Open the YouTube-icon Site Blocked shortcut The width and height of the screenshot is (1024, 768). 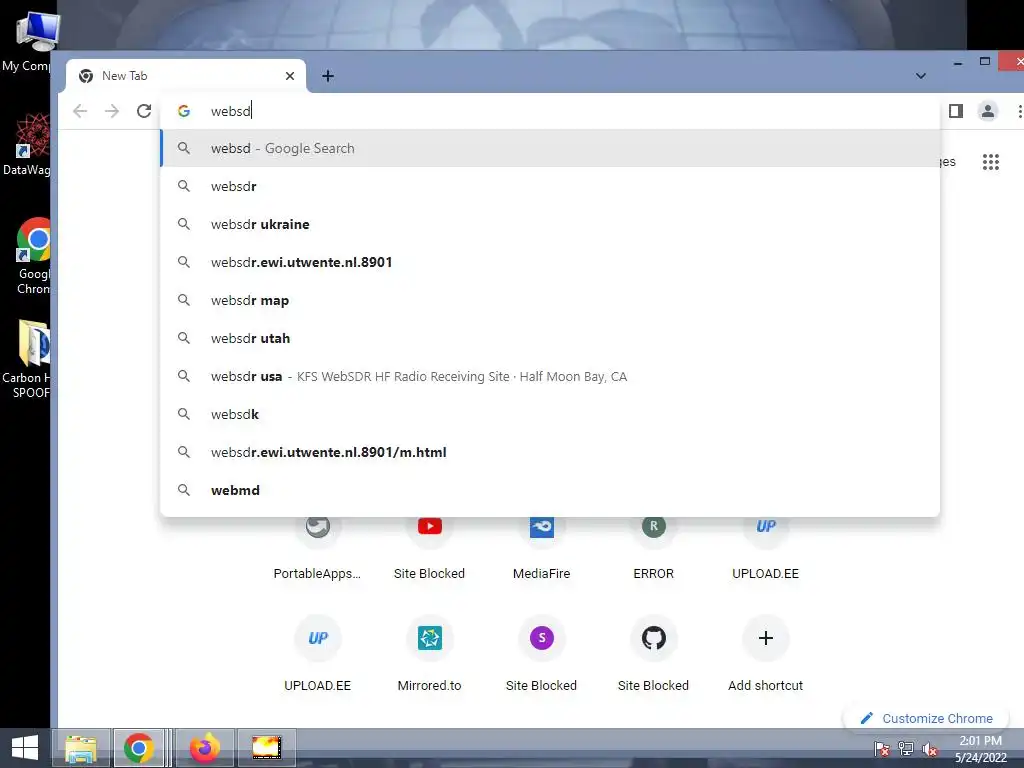click(x=430, y=547)
